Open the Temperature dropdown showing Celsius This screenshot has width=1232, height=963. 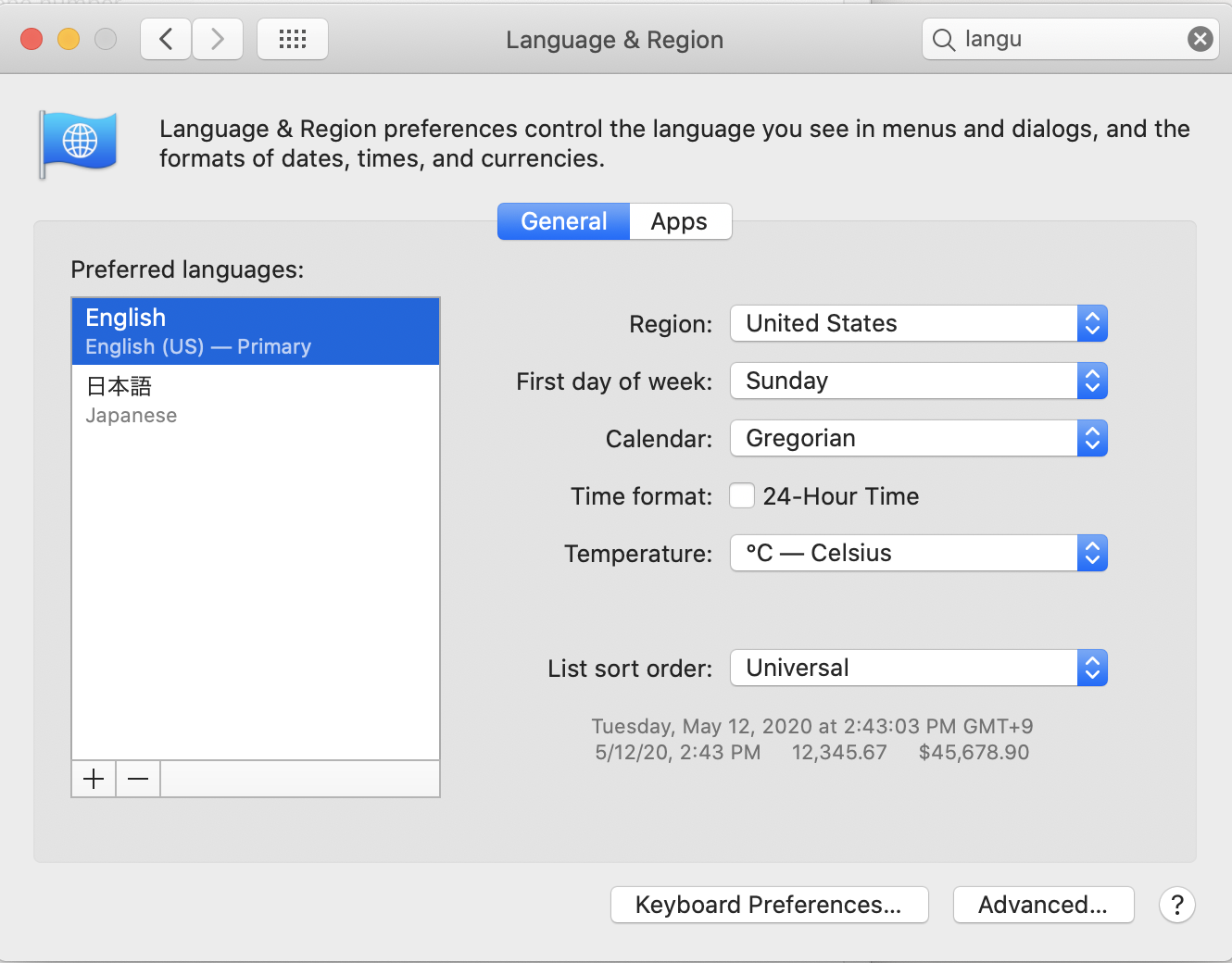point(919,553)
